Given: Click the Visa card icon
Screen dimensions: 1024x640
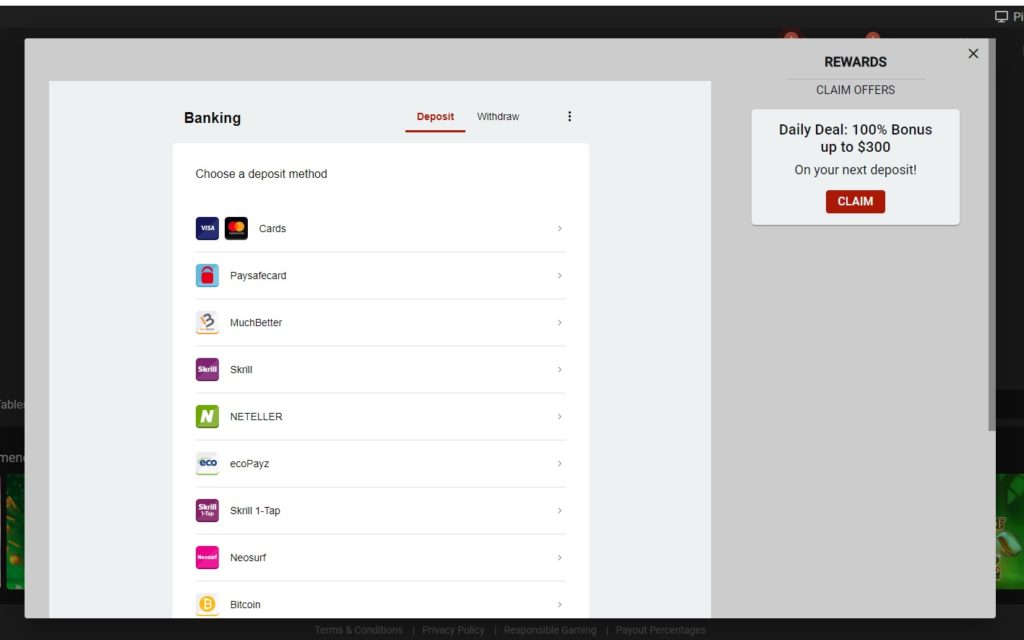Looking at the screenshot, I should tap(207, 229).
